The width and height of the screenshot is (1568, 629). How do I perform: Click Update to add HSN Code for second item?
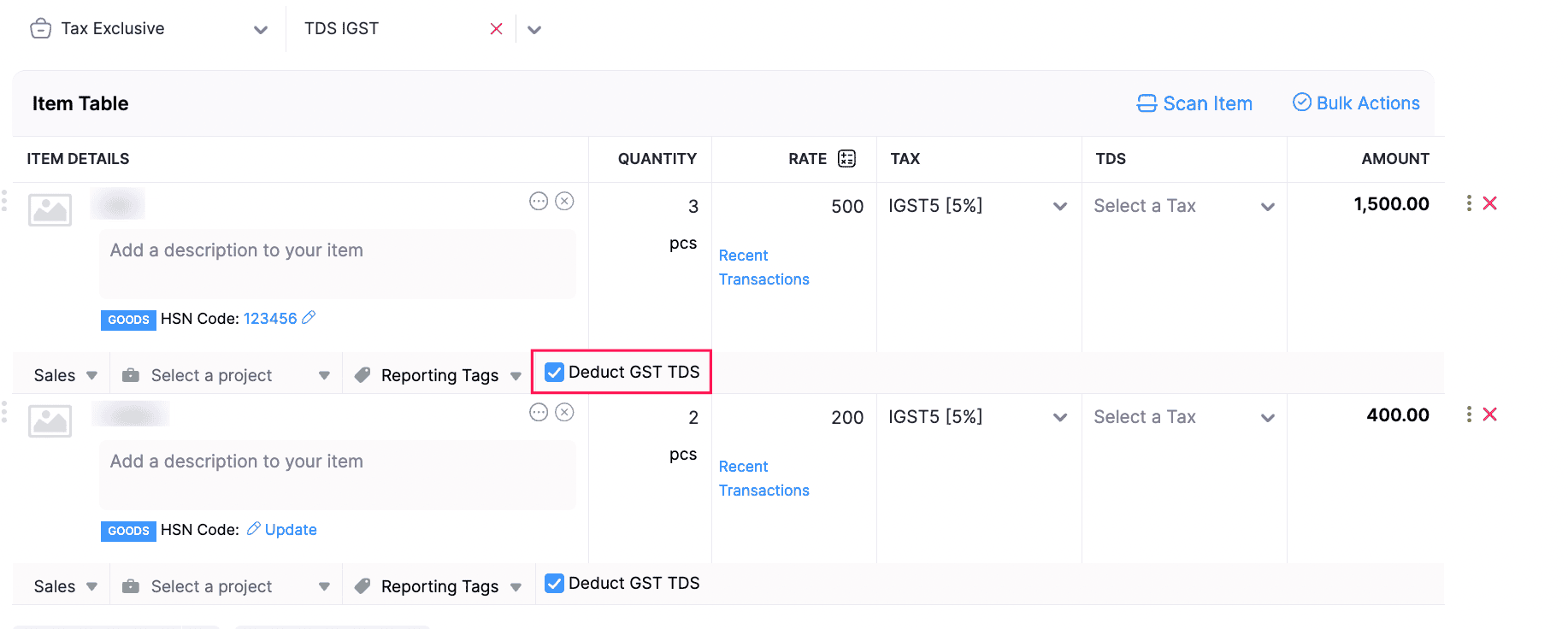point(291,529)
